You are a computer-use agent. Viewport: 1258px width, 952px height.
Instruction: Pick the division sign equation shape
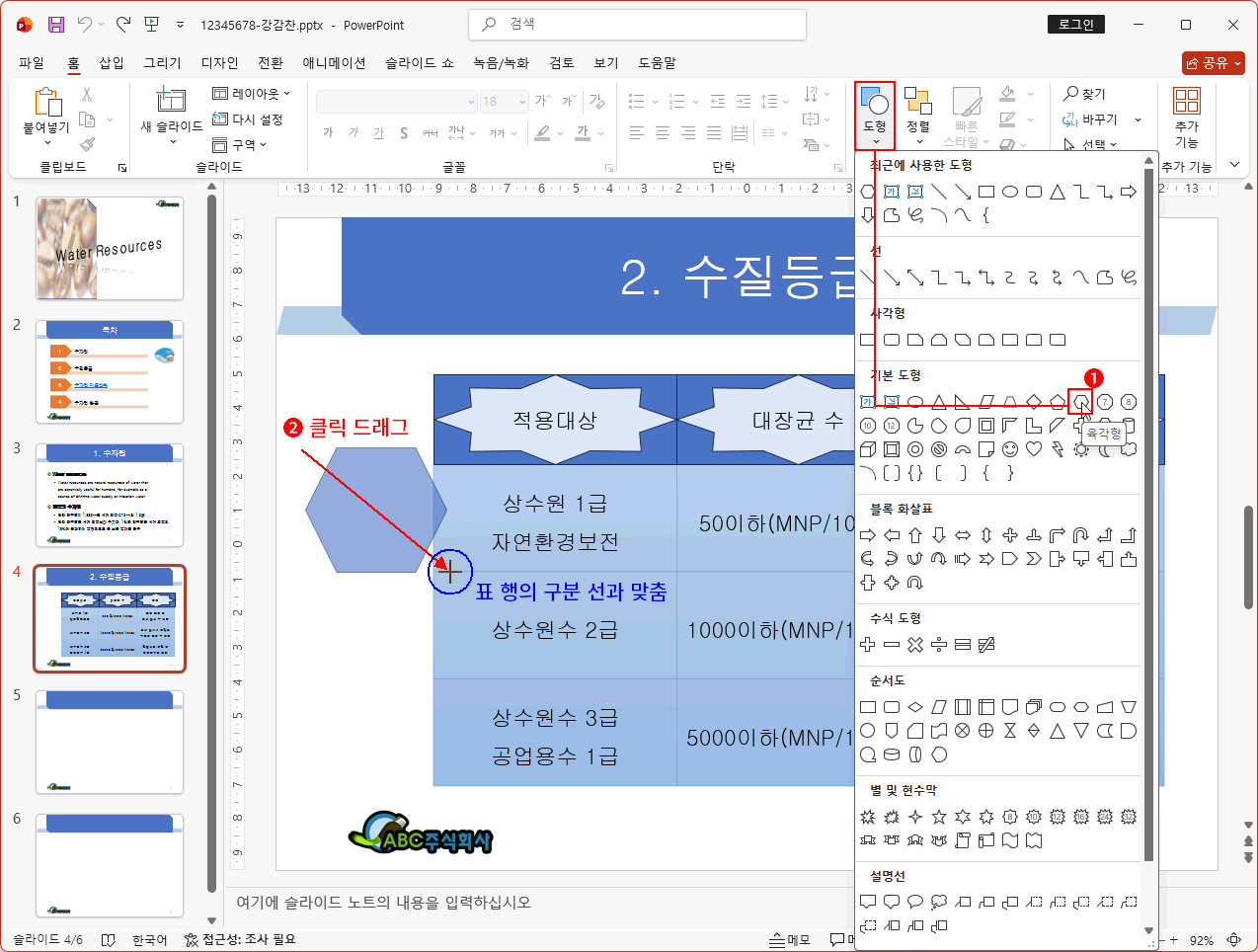pyautogui.click(x=939, y=645)
